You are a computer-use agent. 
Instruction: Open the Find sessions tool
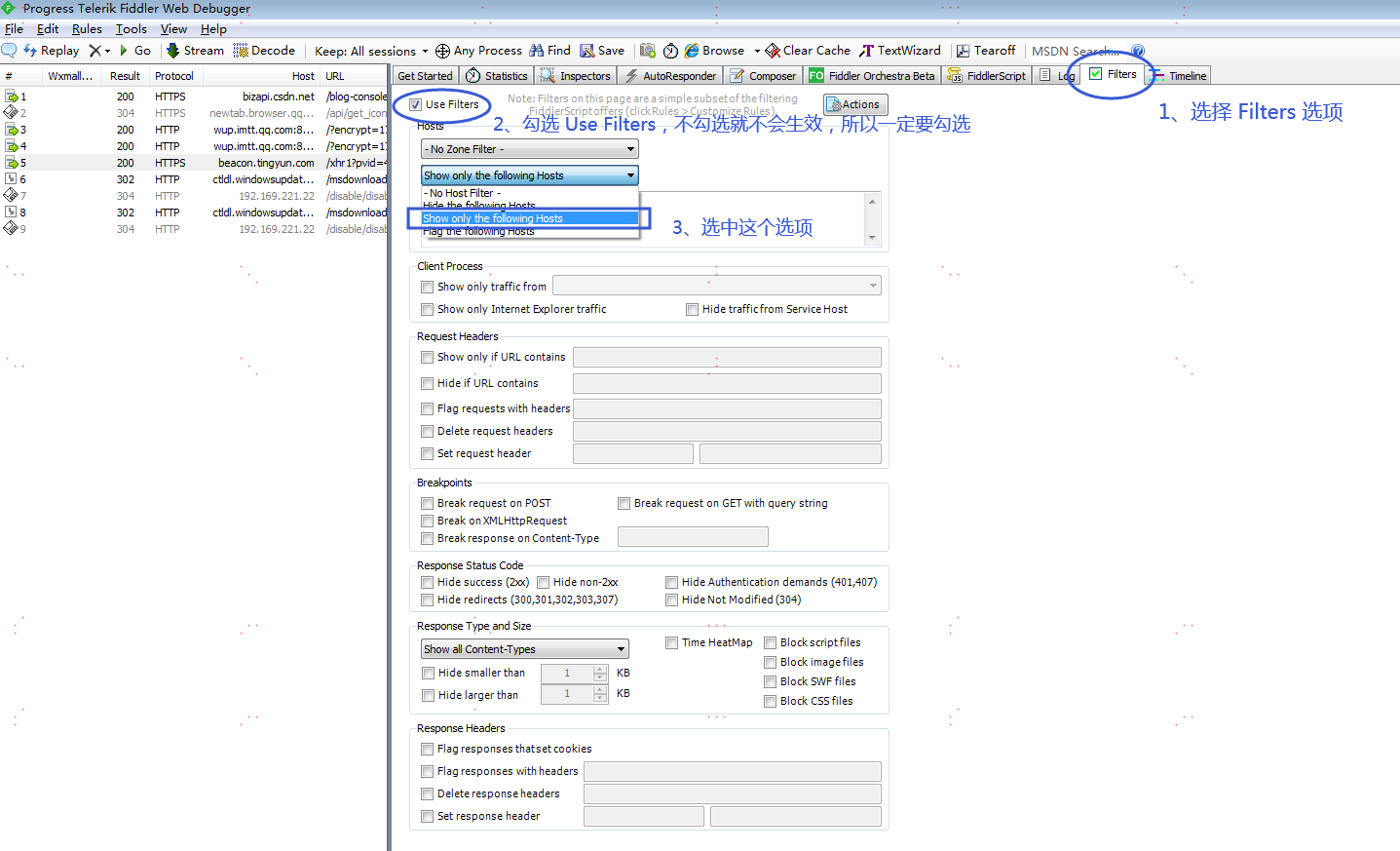(549, 50)
